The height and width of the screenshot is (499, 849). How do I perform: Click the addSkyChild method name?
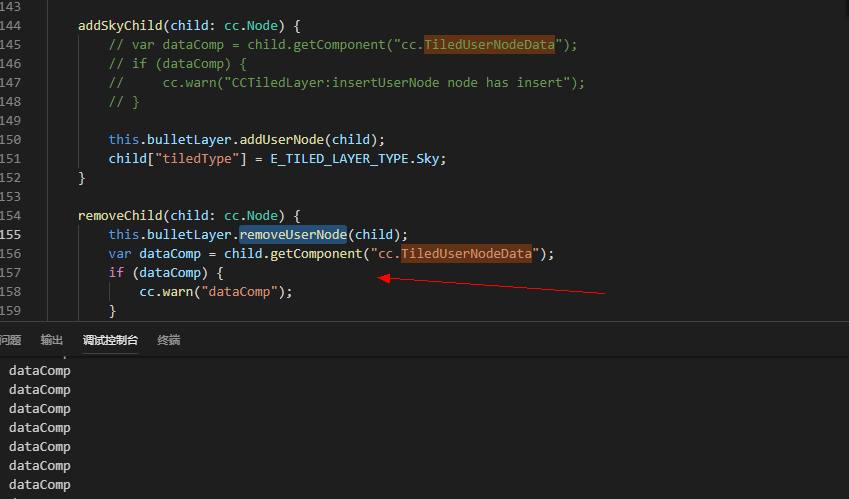click(120, 25)
